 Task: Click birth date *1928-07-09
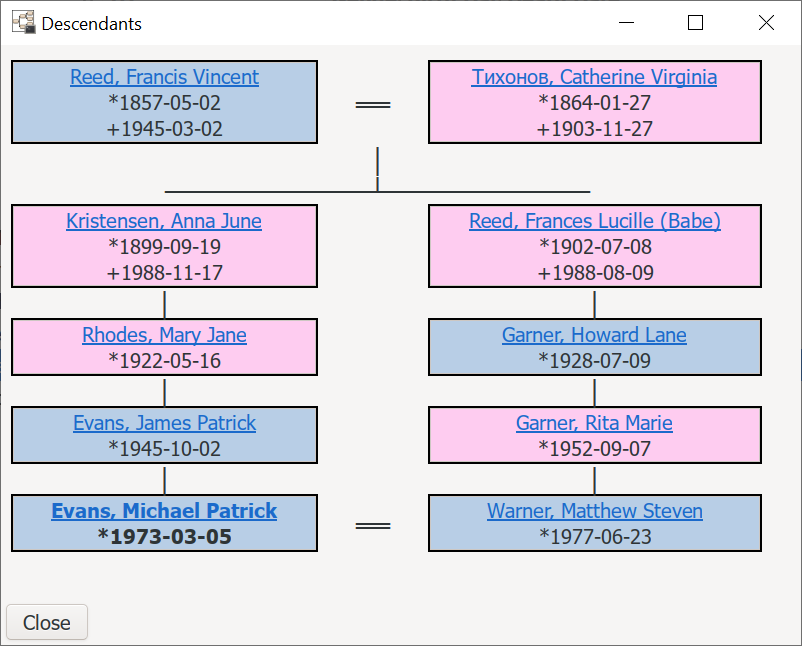point(594,362)
